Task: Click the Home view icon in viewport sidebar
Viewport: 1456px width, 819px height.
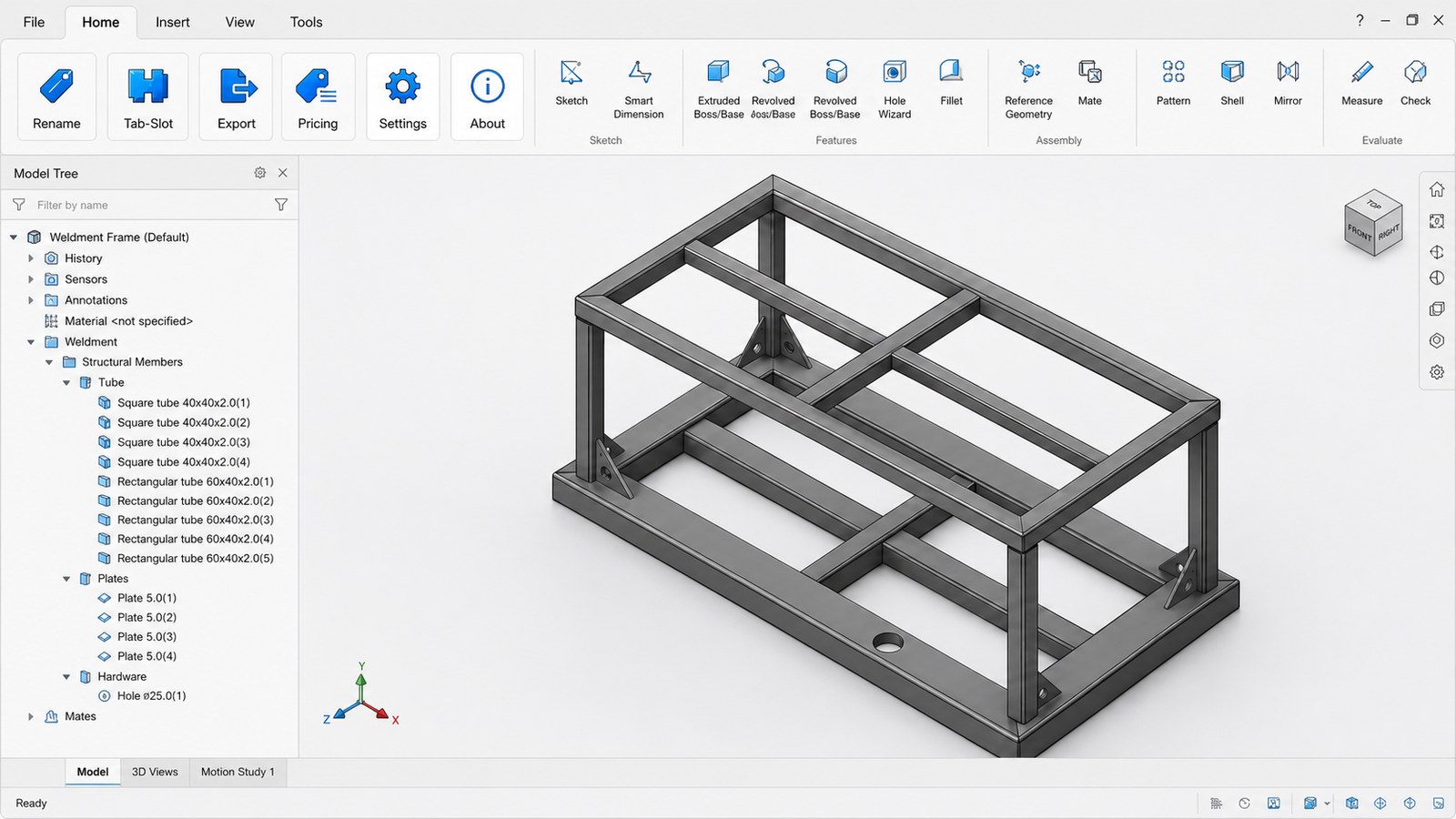Action: (x=1437, y=189)
